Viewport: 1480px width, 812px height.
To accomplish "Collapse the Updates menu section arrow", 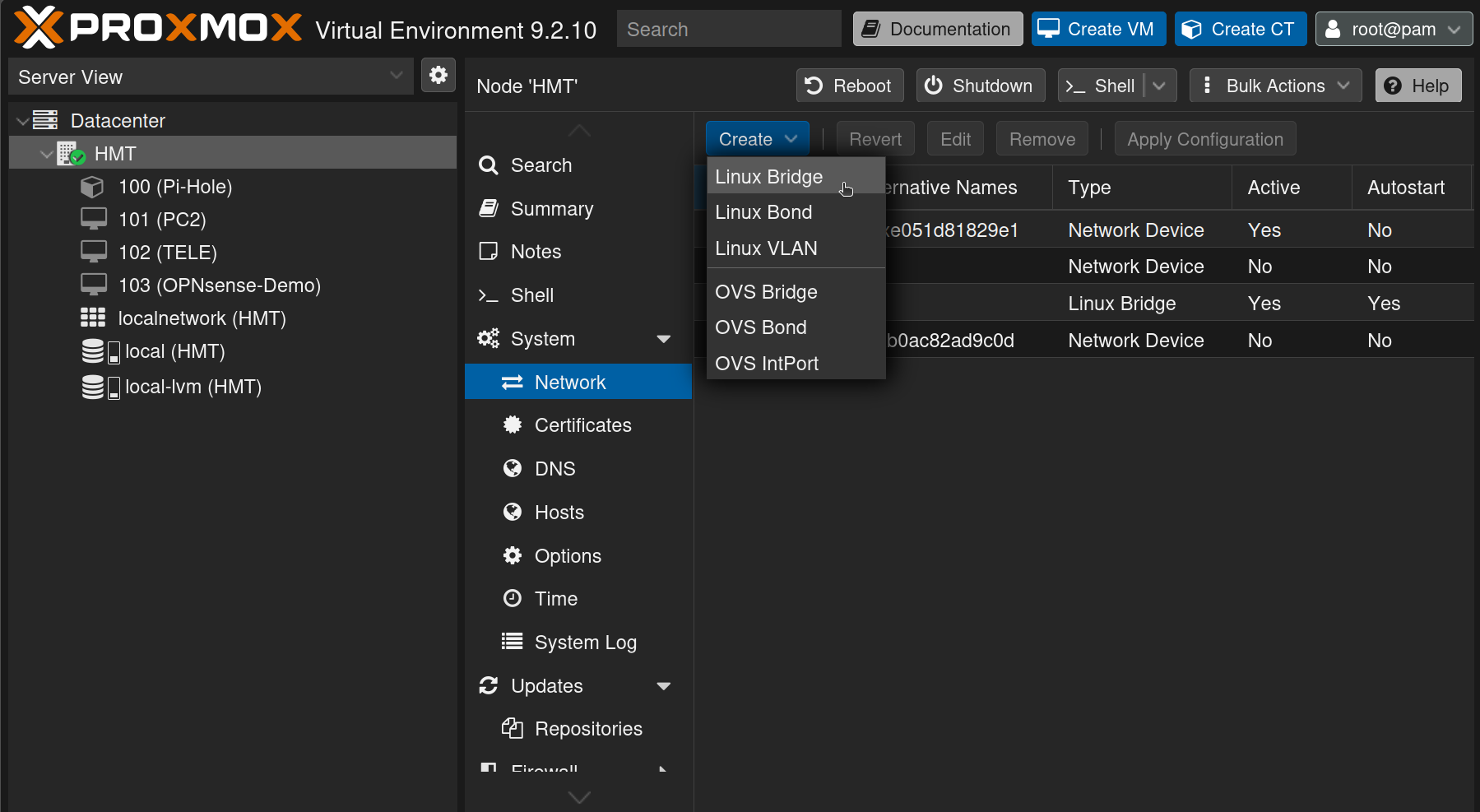I will (x=664, y=686).
